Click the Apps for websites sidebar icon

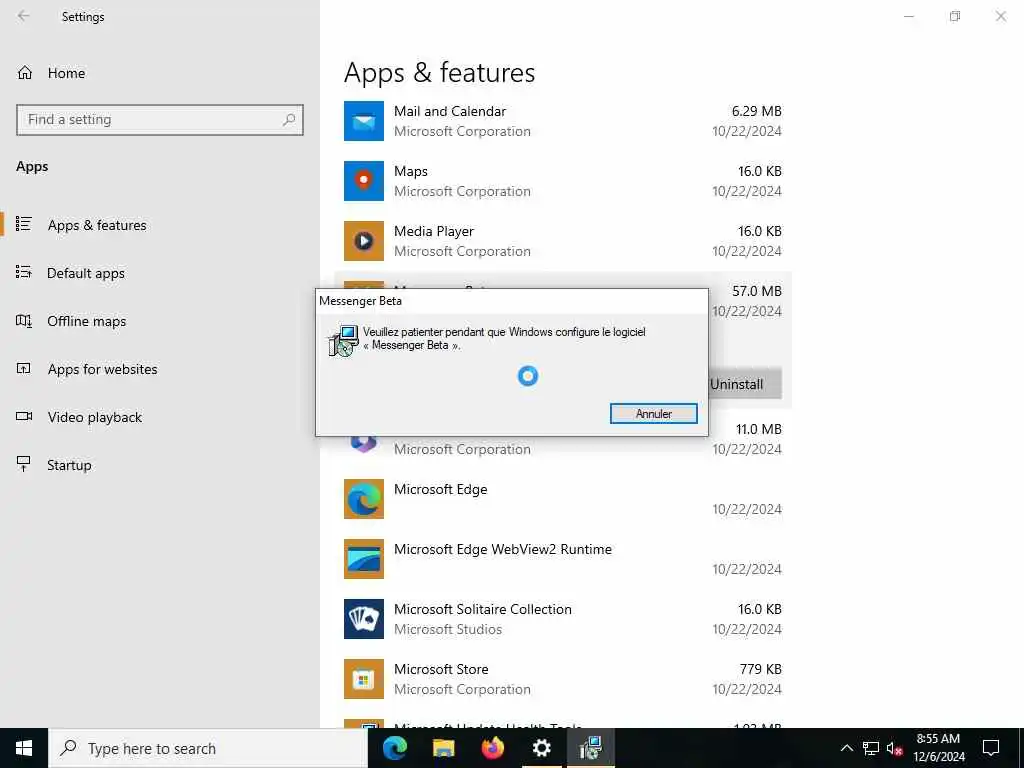coord(24,369)
